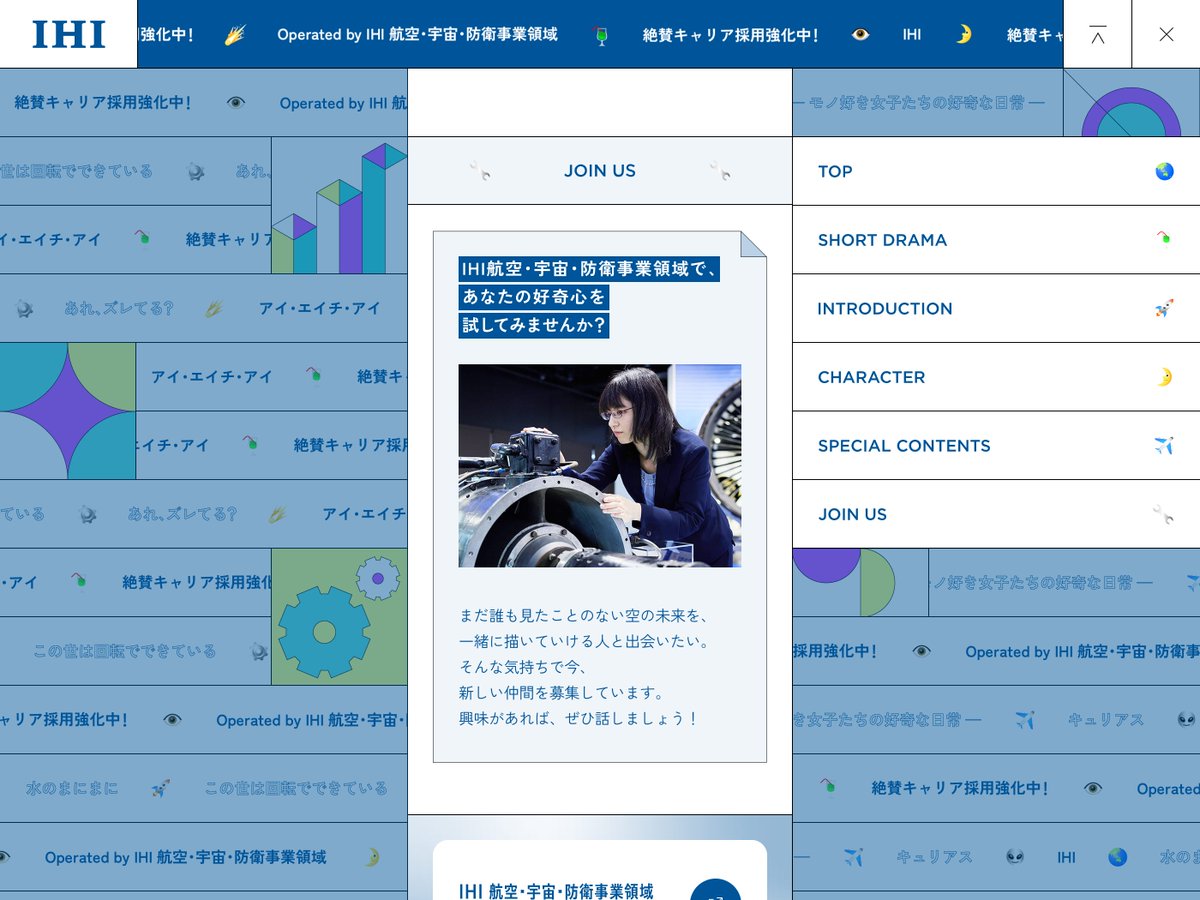Open SPECIAL CONTENTS from the menu

[996, 446]
